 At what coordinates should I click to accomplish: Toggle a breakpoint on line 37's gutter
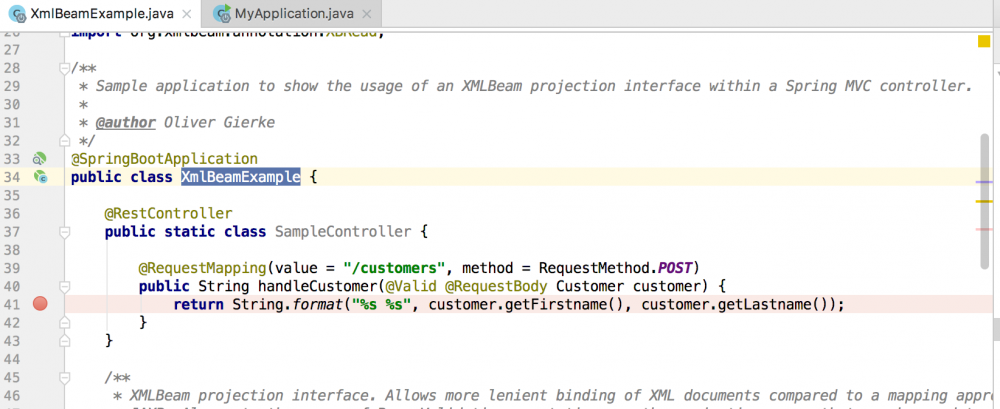click(40, 232)
